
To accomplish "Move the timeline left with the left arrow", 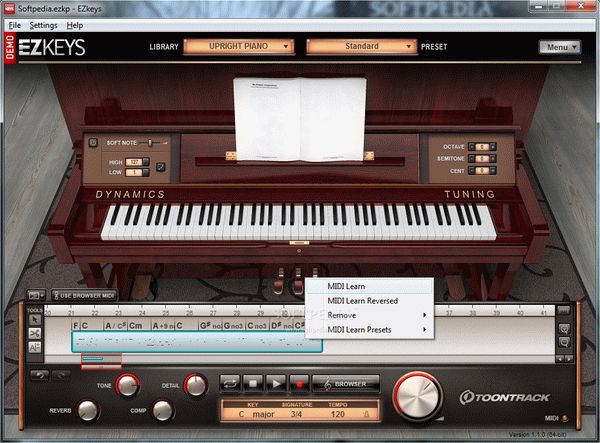I will [x=560, y=359].
